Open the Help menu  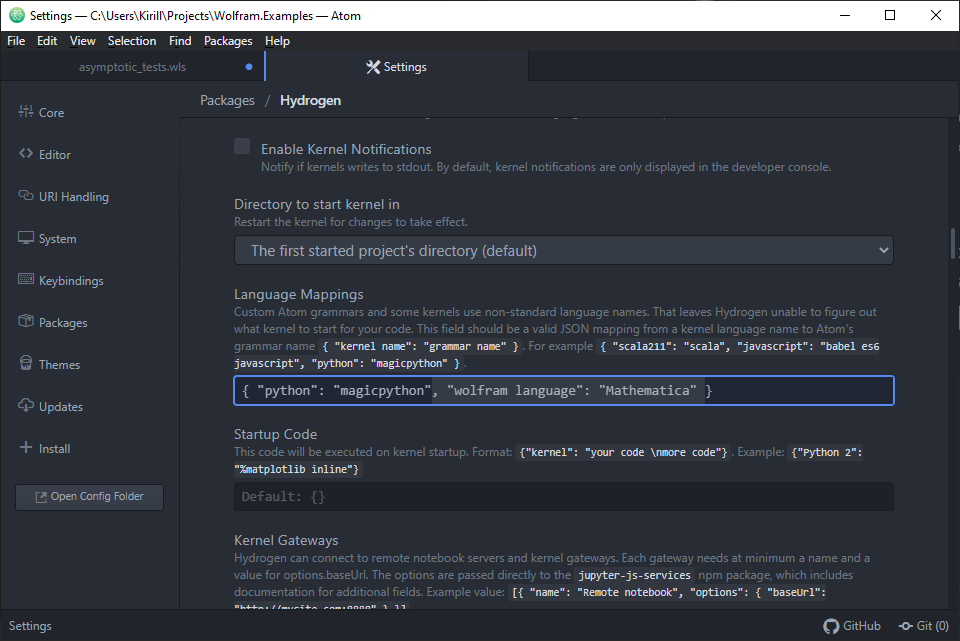point(277,41)
